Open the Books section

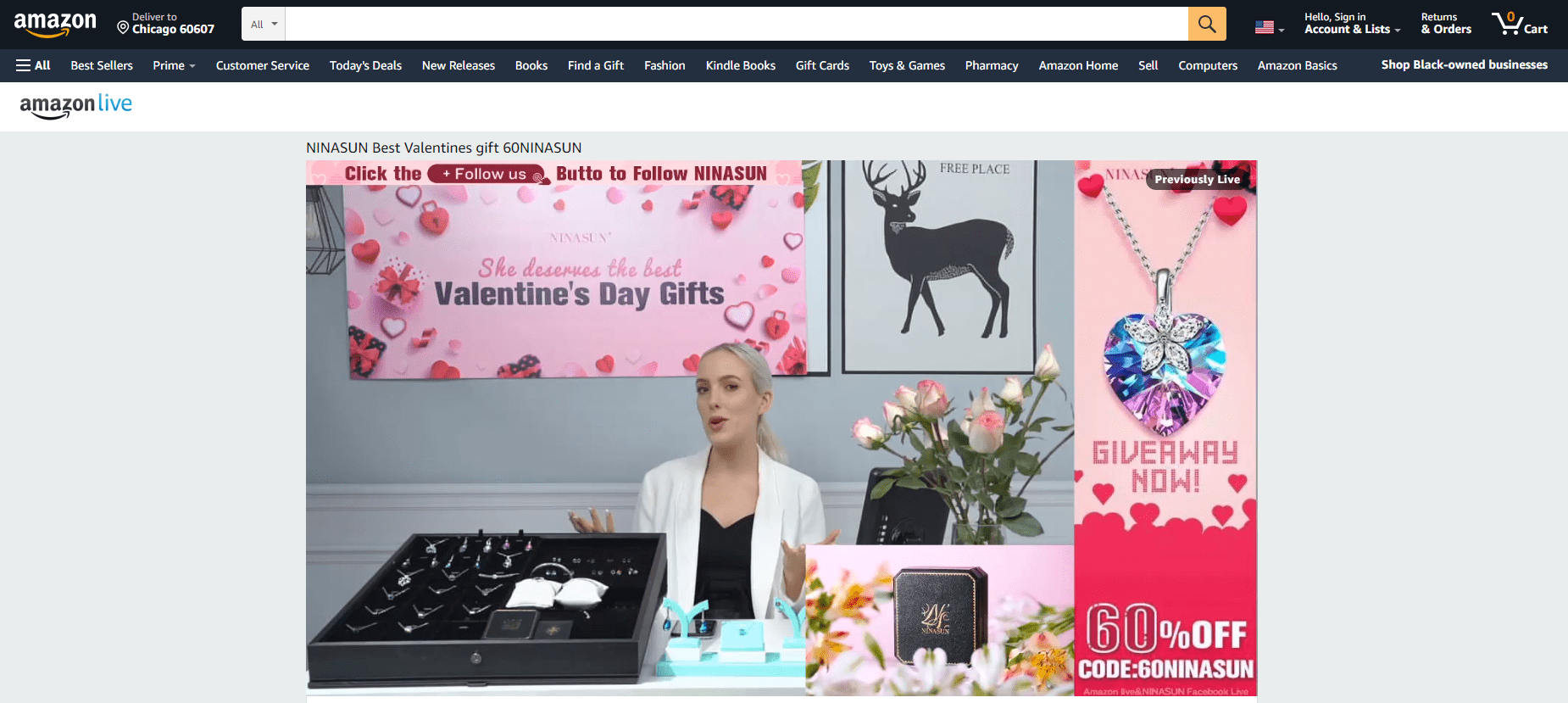tap(531, 65)
